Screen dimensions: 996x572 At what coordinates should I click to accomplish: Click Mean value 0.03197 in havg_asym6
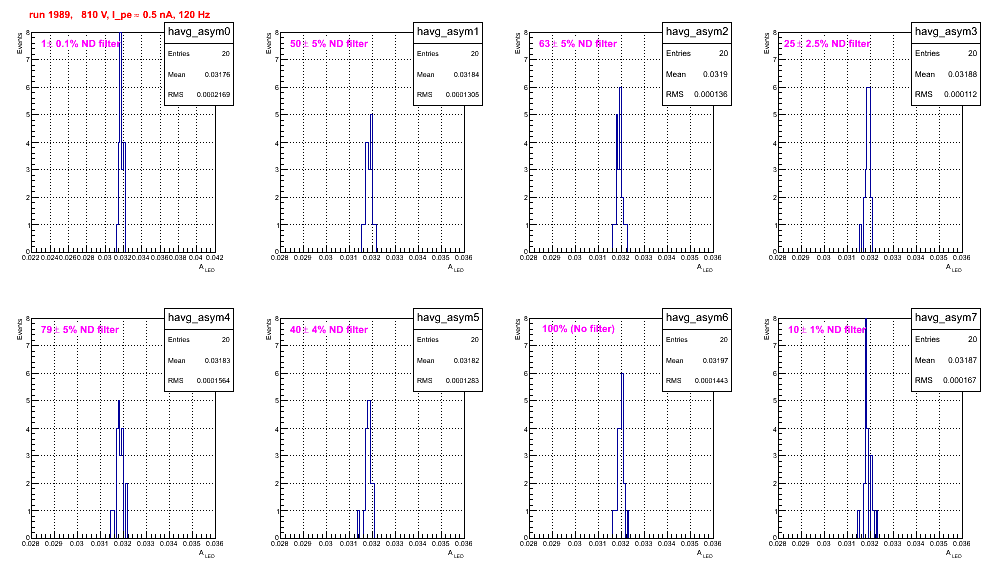(x=715, y=360)
